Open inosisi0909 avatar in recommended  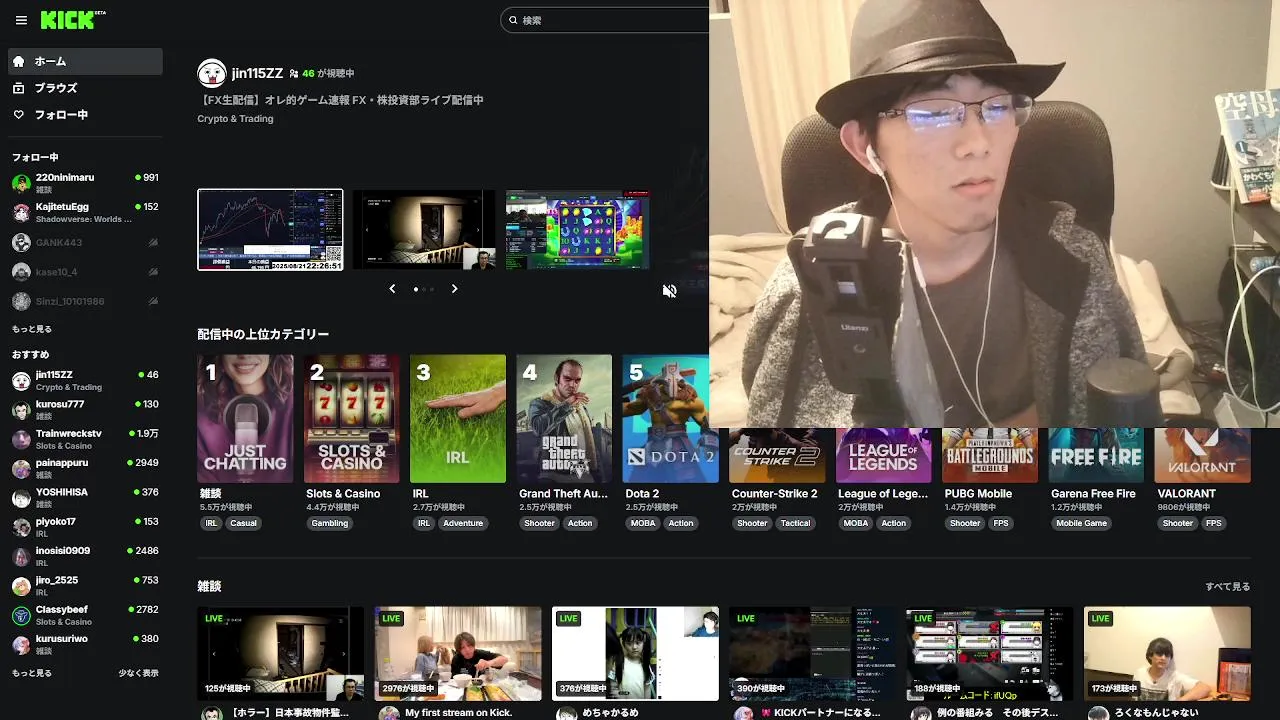pyautogui.click(x=21, y=556)
